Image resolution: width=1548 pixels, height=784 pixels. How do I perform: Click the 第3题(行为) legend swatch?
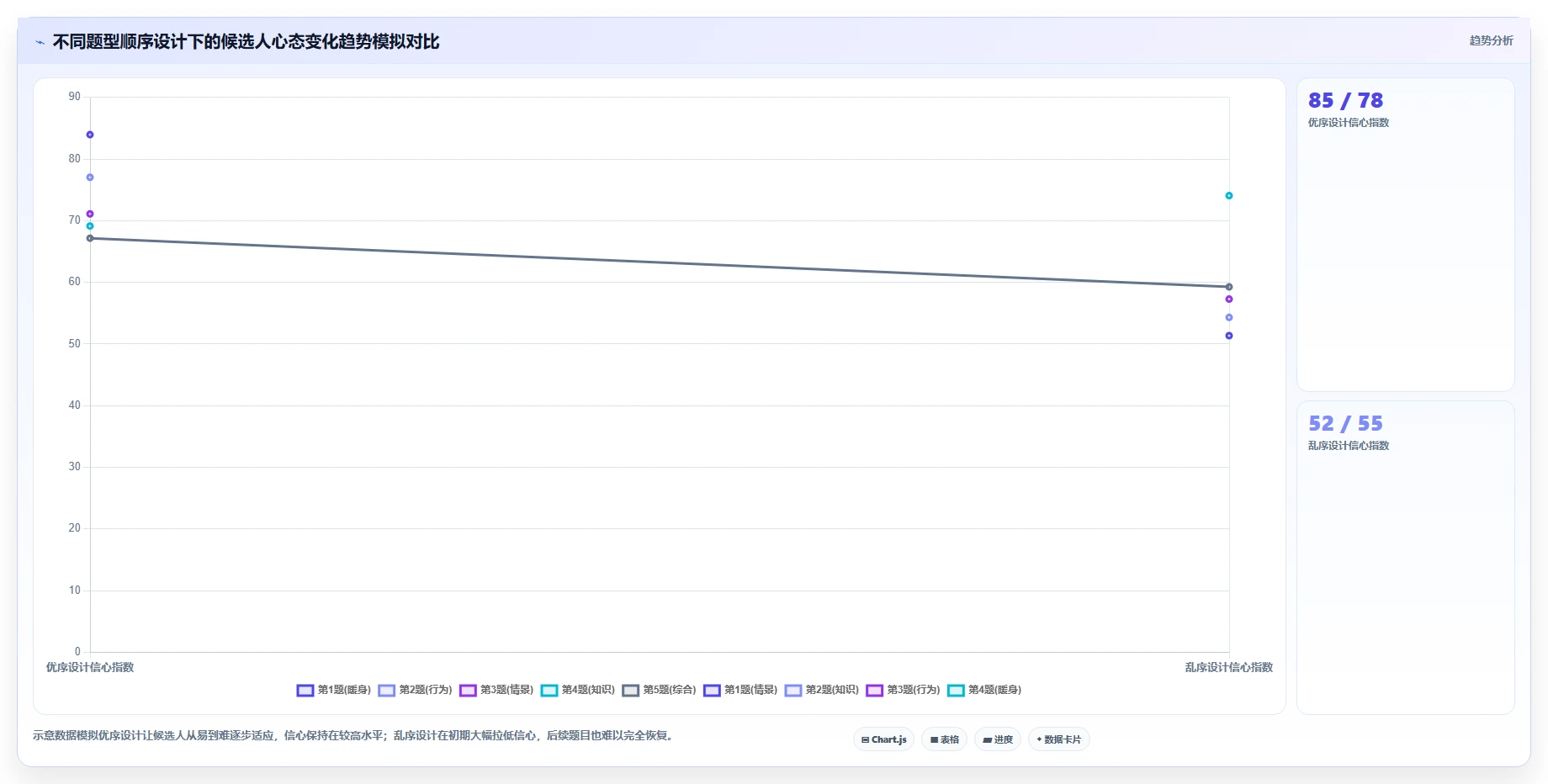point(874,691)
